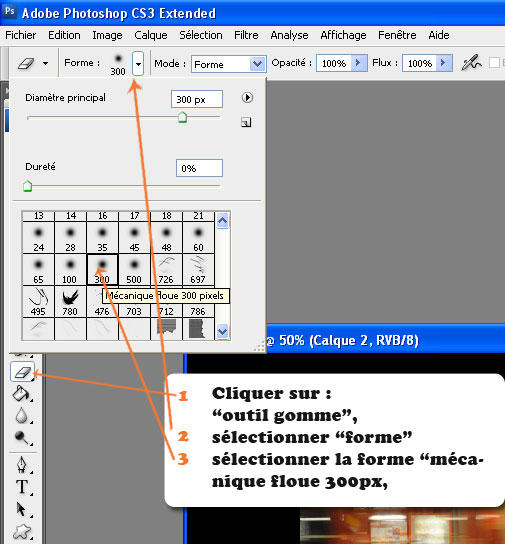Screen dimensions: 505x544
Task: Select the Custom Shape tool
Action: [x=22, y=532]
